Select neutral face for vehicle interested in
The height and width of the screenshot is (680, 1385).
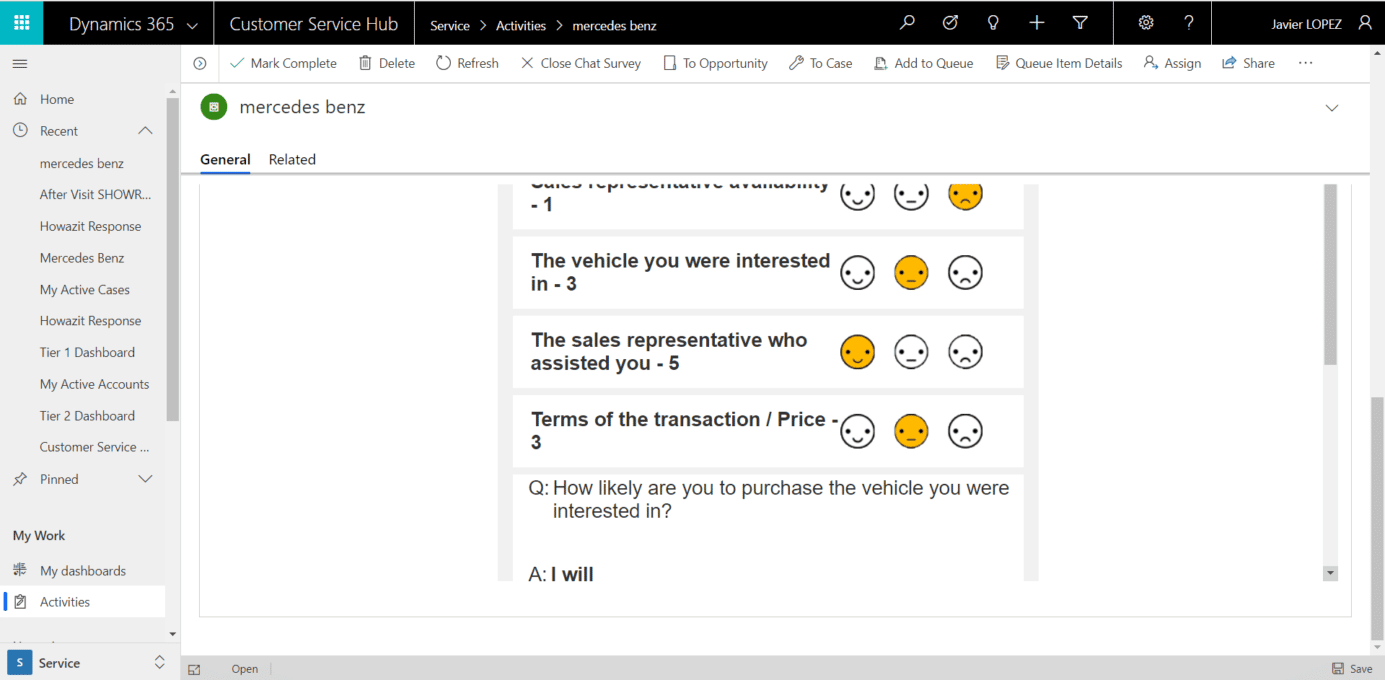coord(911,273)
